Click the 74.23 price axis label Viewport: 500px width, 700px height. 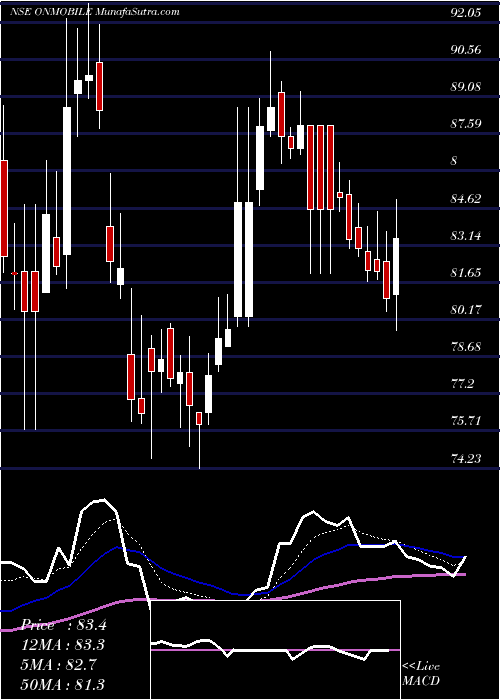466,458
